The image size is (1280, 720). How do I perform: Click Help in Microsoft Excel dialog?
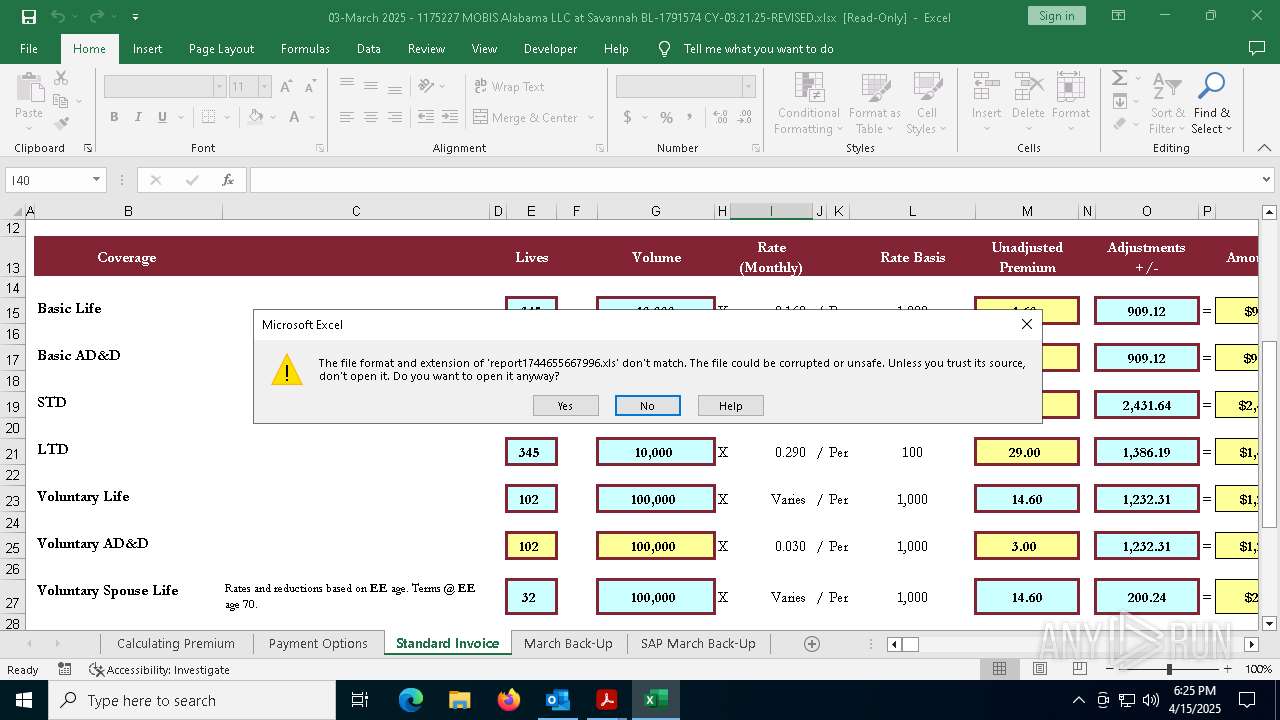[730, 405]
